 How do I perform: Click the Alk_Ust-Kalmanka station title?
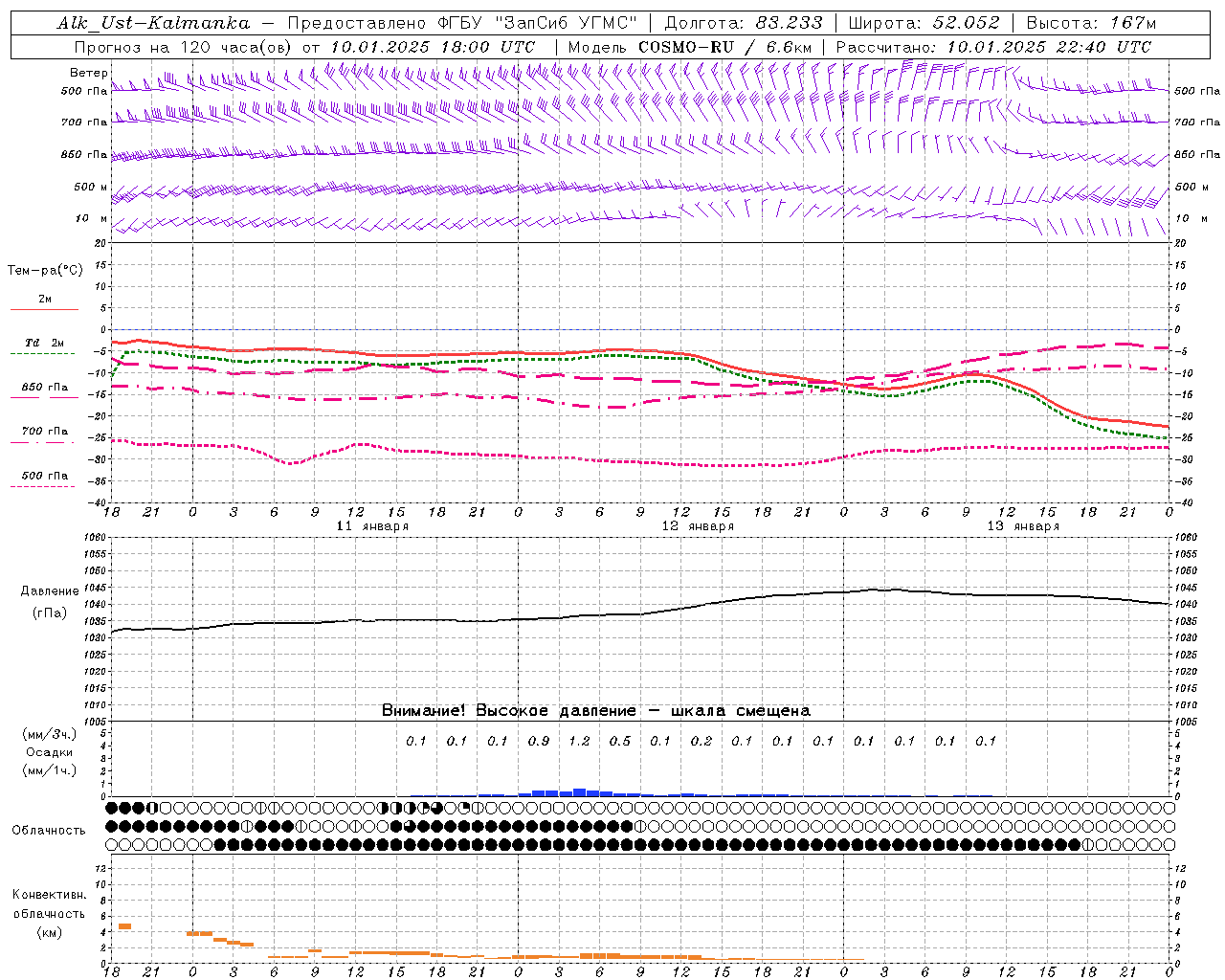pyautogui.click(x=154, y=23)
